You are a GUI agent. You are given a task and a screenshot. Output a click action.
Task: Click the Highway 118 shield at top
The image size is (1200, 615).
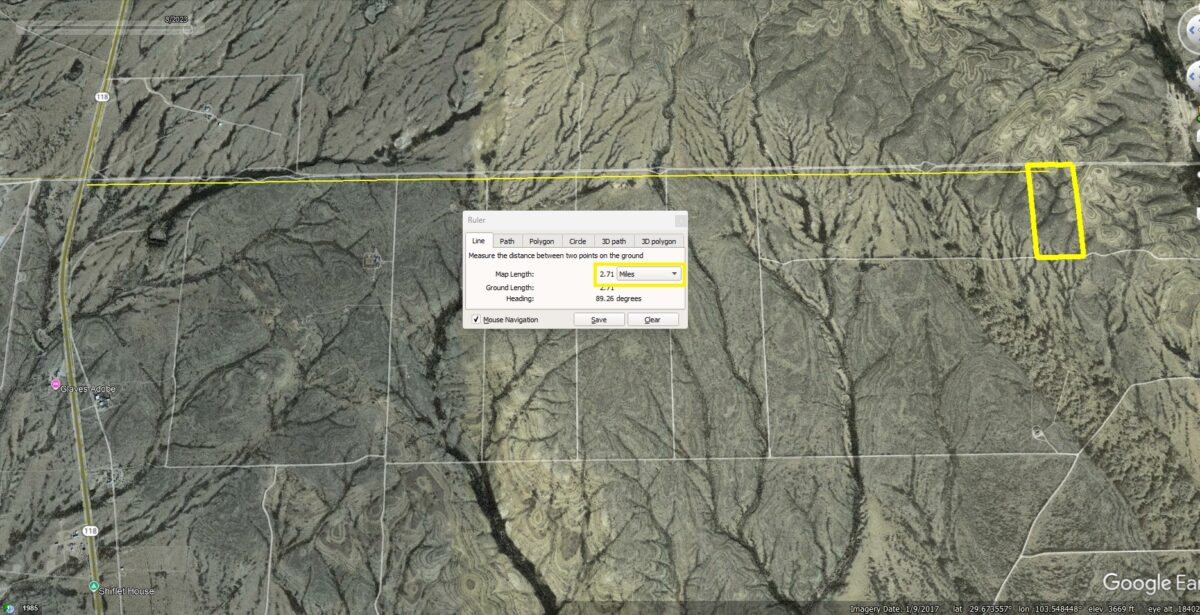pos(101,97)
